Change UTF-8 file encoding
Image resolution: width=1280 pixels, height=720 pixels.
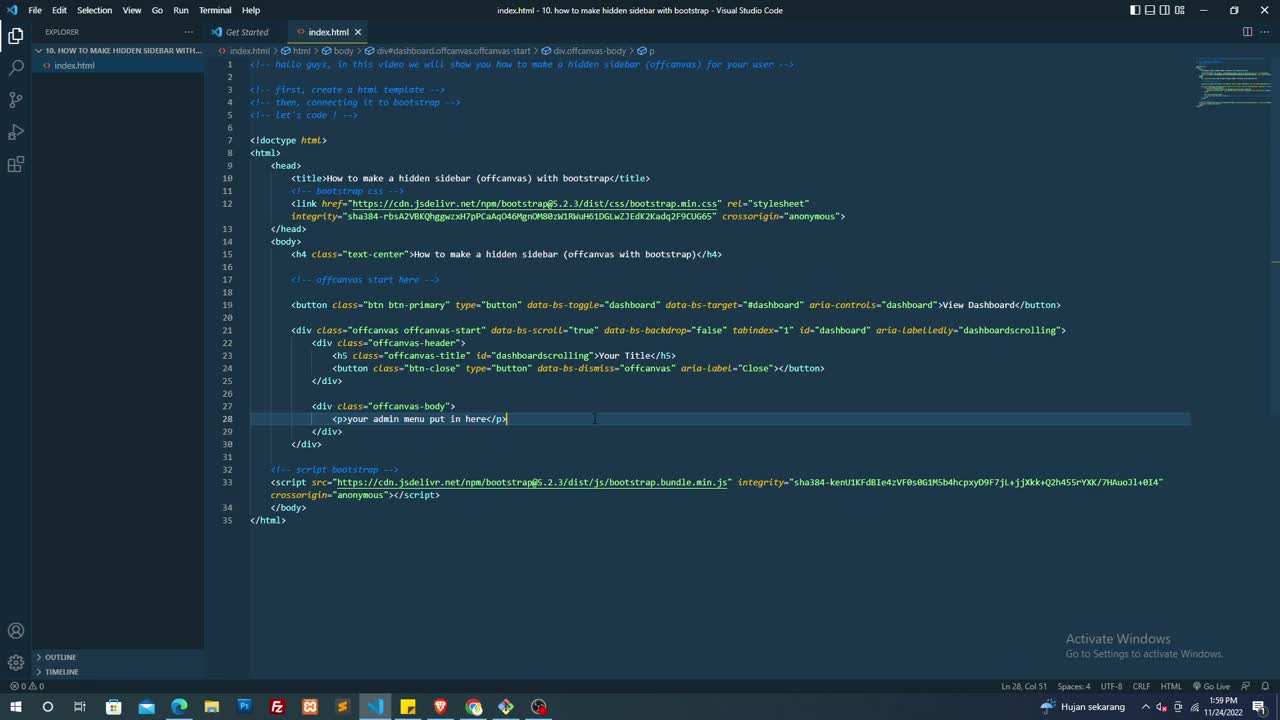[1111, 686]
